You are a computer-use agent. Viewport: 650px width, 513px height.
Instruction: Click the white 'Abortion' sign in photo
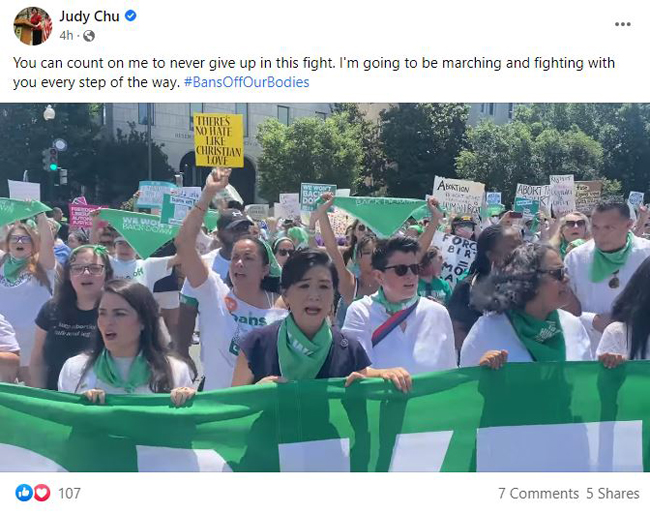coord(458,195)
